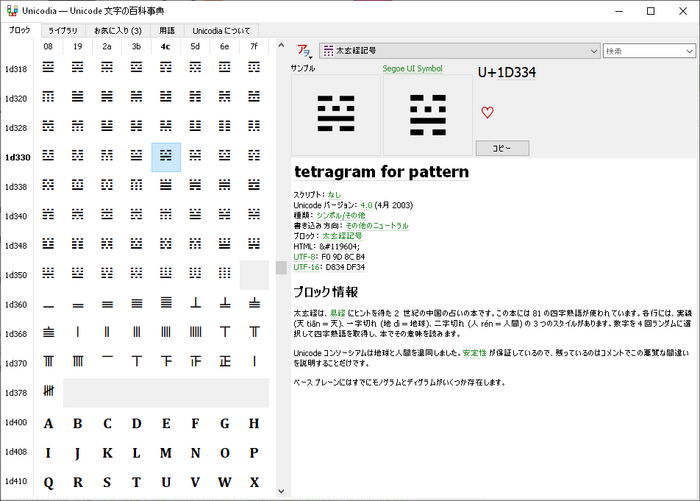Click the heart favorite icon
700x501 pixels.
487,112
